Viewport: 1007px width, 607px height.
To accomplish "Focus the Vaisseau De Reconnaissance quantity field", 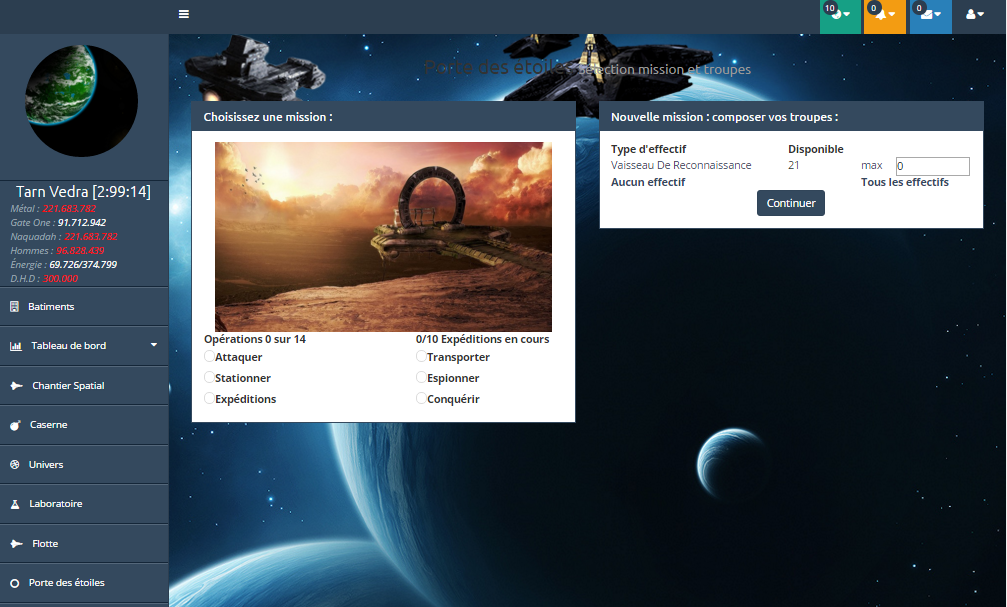I will tap(933, 166).
